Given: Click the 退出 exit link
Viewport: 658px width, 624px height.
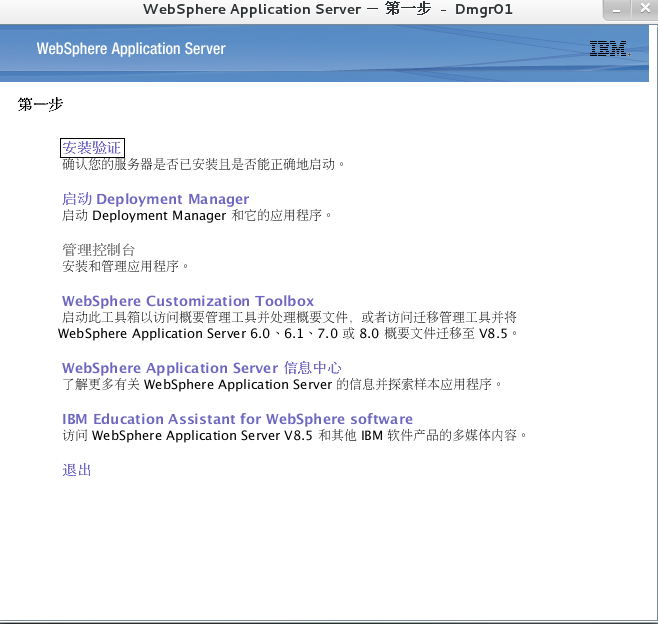Looking at the screenshot, I should point(77,470).
